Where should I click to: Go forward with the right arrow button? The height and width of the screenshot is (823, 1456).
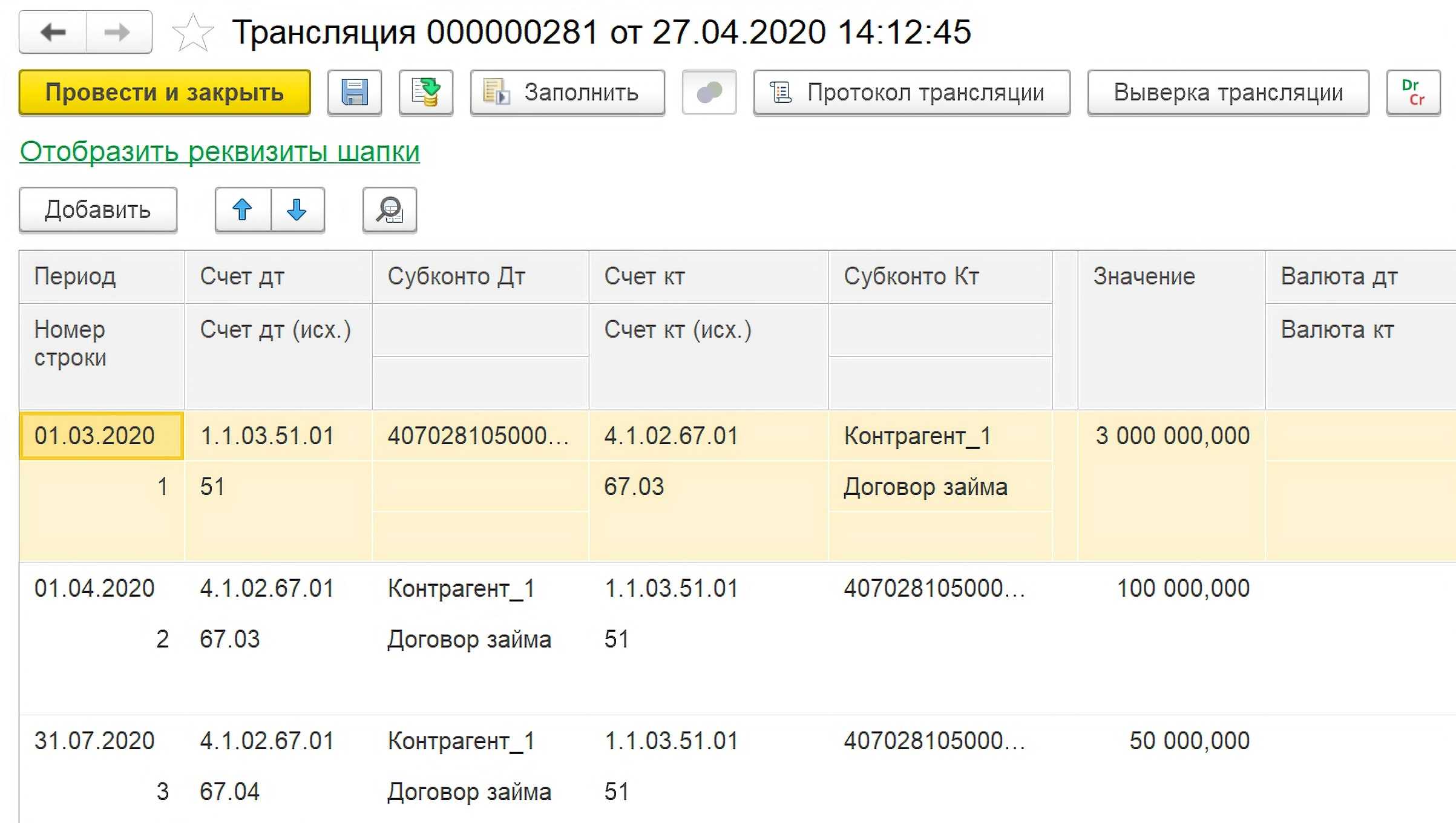(119, 32)
